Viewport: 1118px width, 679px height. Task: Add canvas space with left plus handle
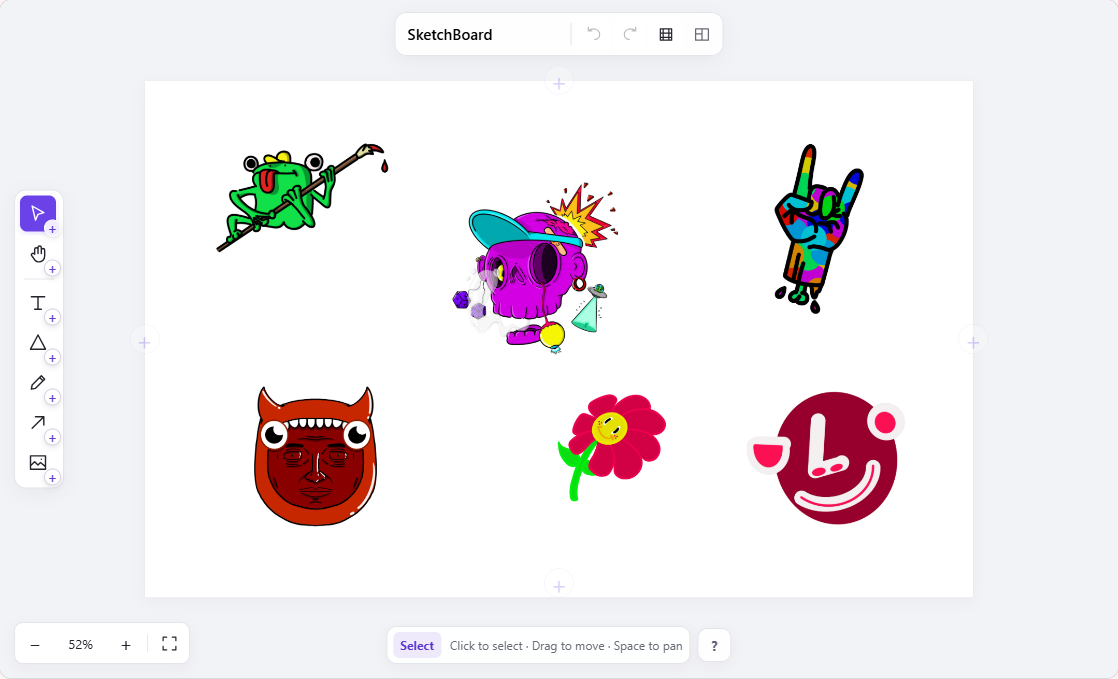click(145, 342)
